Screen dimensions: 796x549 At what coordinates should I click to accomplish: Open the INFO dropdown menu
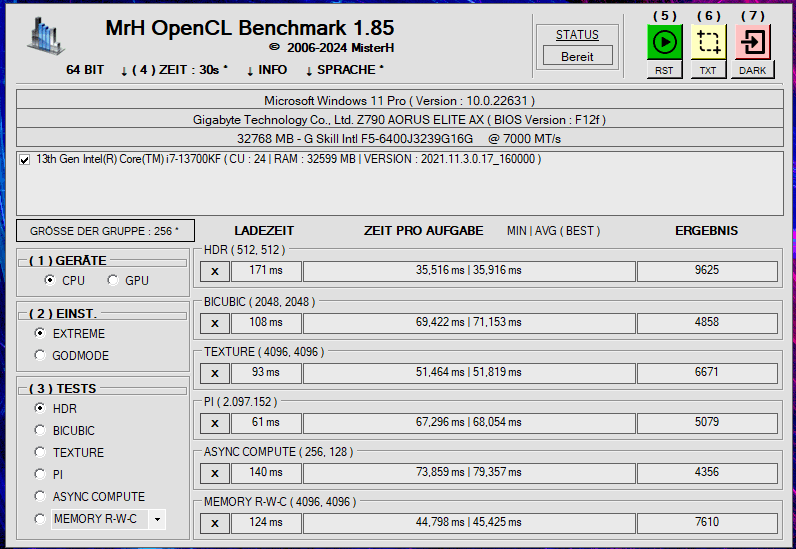[x=267, y=70]
